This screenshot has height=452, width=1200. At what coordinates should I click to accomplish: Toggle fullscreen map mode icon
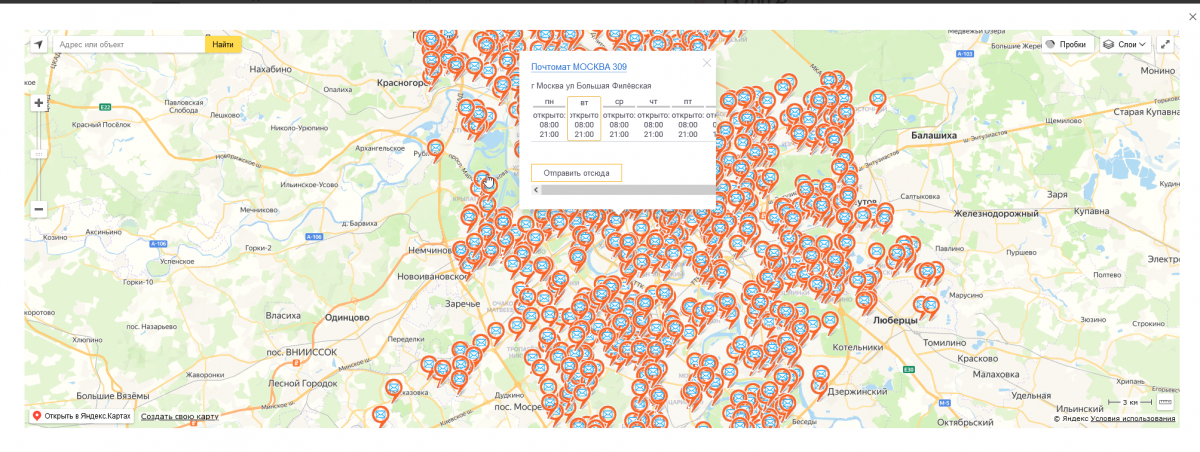[x=1165, y=45]
